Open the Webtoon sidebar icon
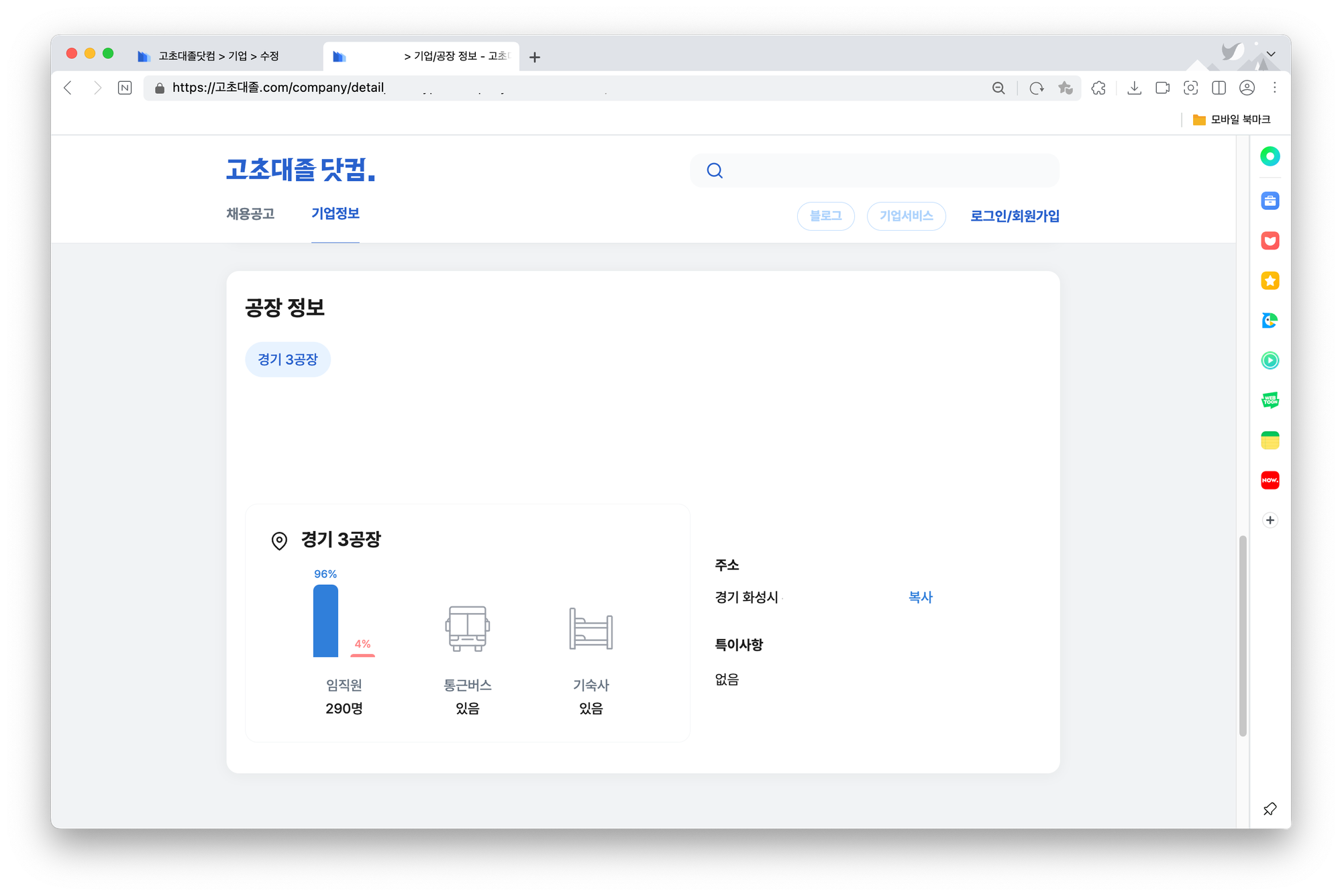Viewport: 1342px width, 896px height. tap(1270, 400)
